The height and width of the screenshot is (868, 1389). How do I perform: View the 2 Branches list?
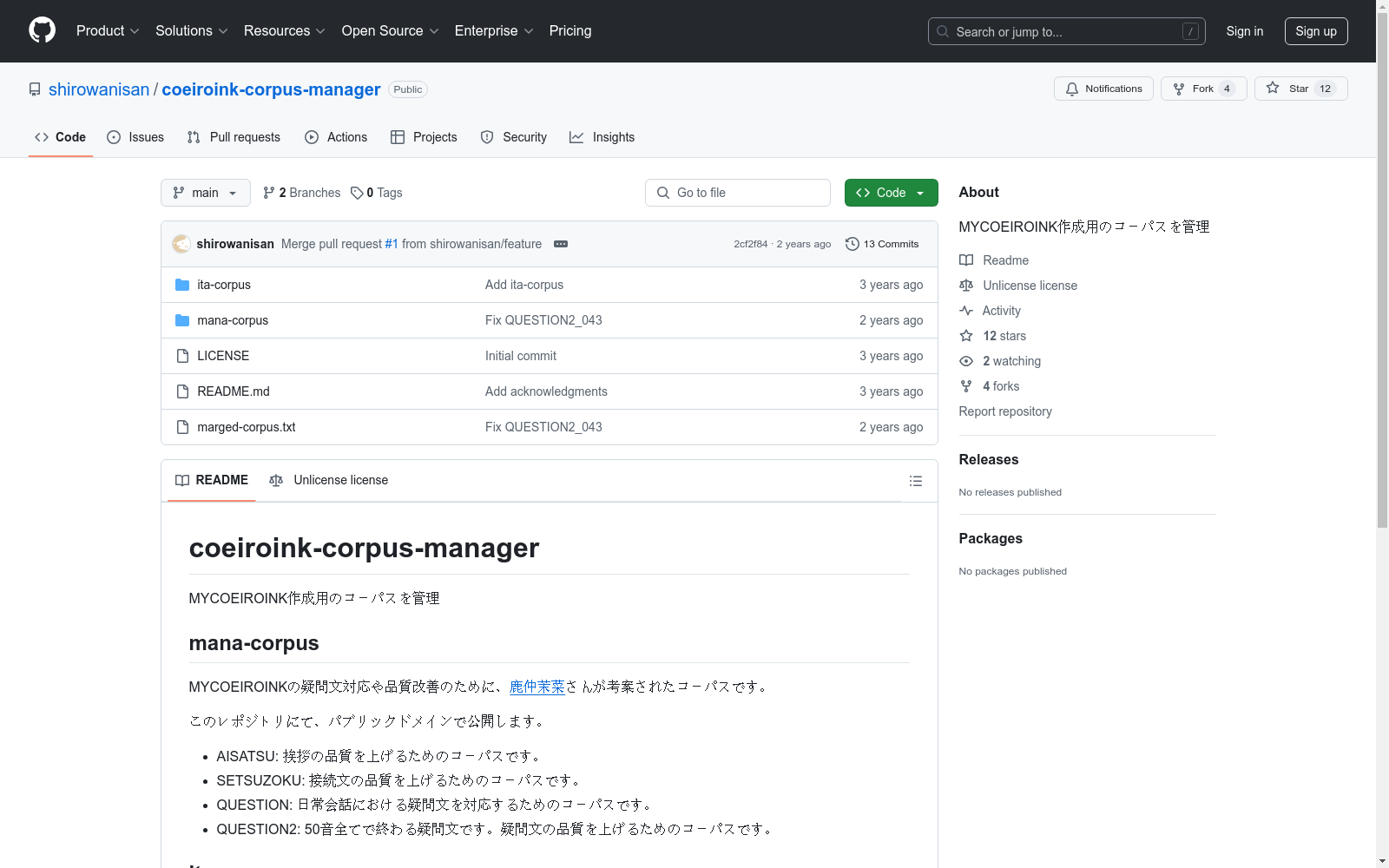coord(302,193)
